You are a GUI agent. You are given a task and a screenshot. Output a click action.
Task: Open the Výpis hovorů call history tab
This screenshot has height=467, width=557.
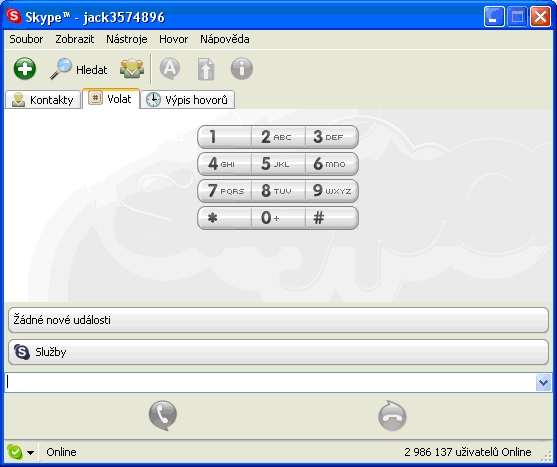point(188,100)
